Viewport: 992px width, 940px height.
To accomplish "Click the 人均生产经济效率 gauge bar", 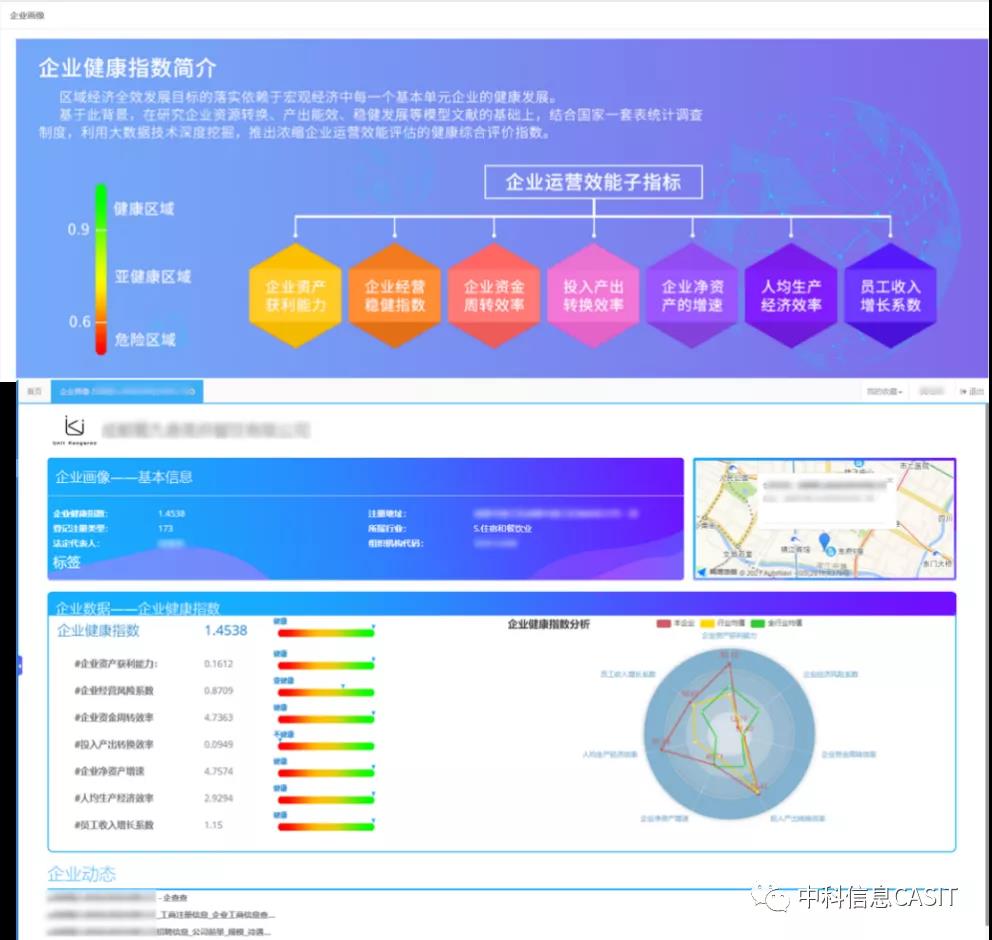I will 326,800.
